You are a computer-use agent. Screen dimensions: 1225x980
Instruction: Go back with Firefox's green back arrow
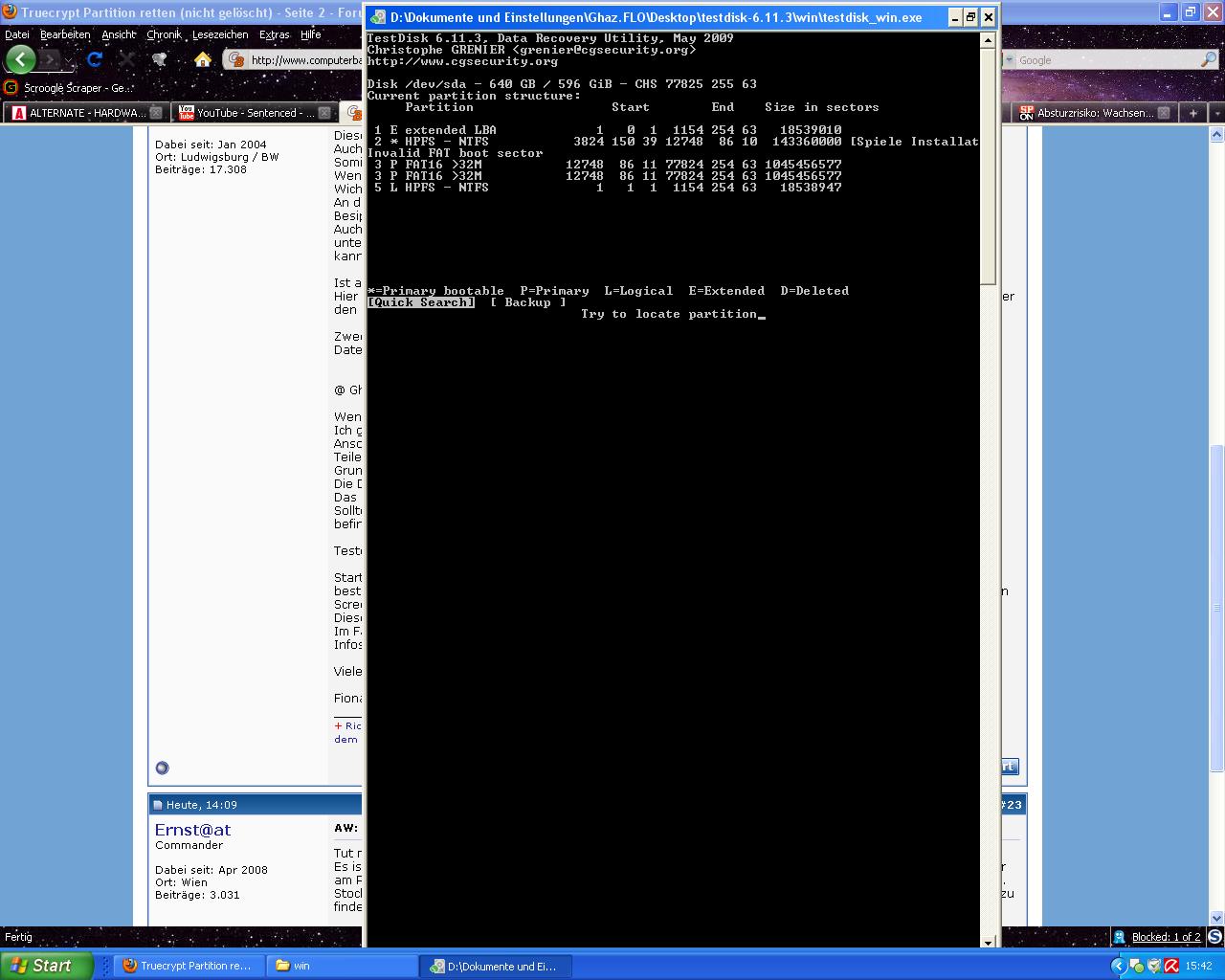point(20,59)
